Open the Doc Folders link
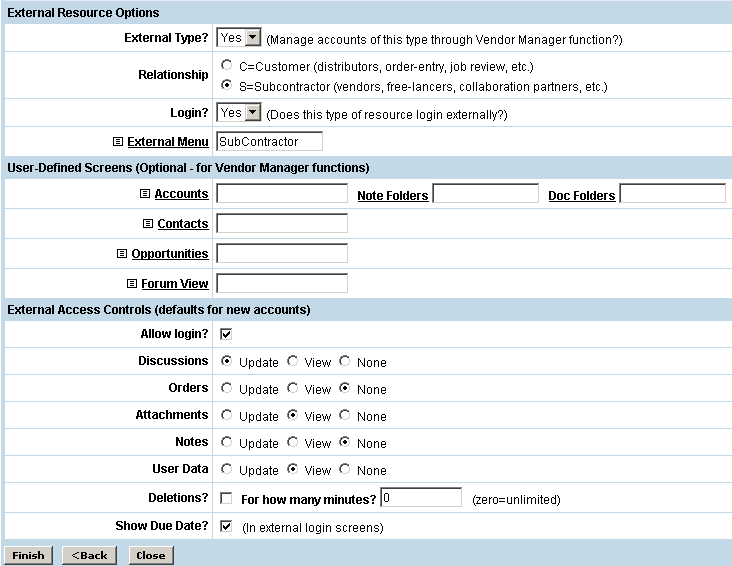The width and height of the screenshot is (732, 566). click(582, 196)
